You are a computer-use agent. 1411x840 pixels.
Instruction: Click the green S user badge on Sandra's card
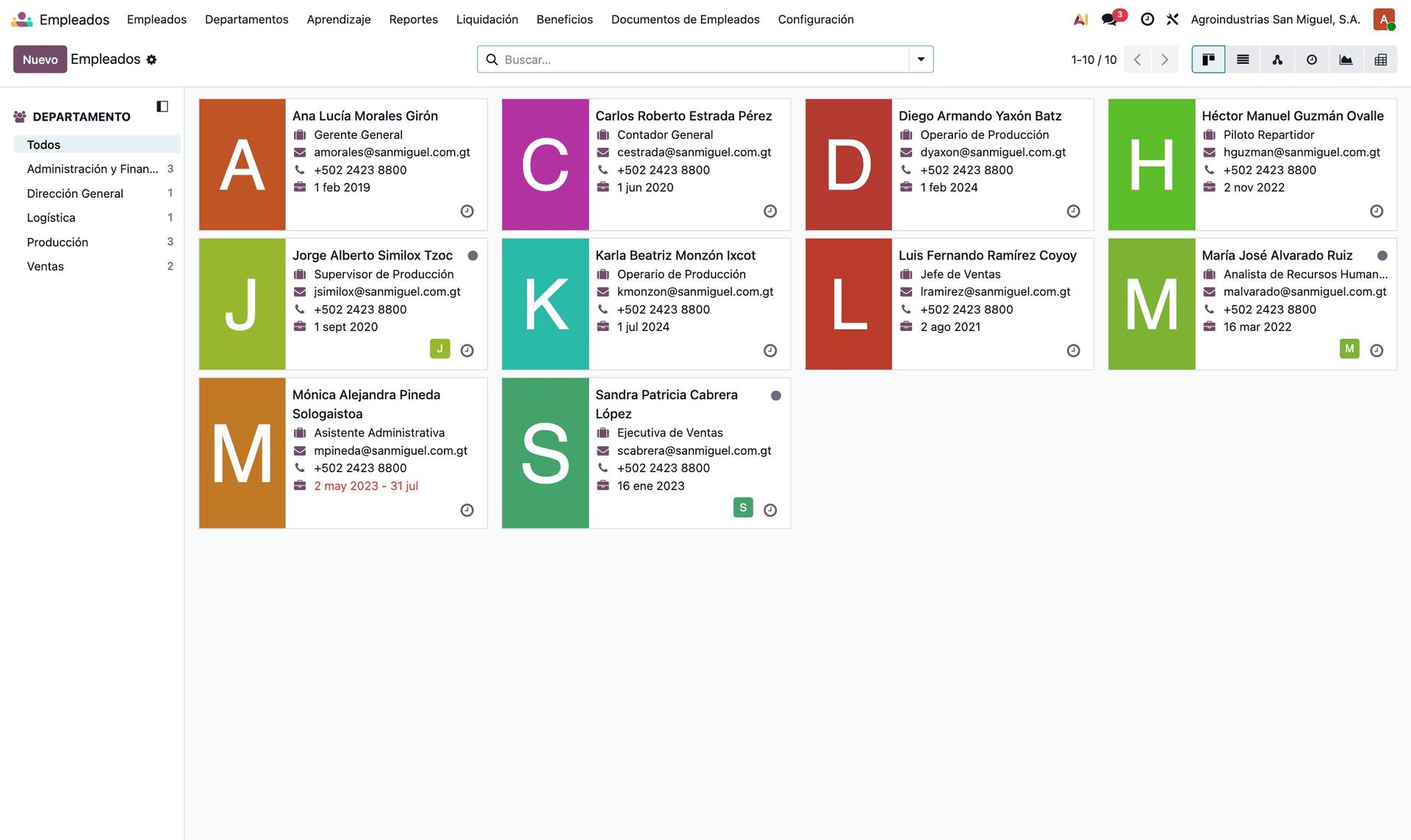click(x=743, y=507)
